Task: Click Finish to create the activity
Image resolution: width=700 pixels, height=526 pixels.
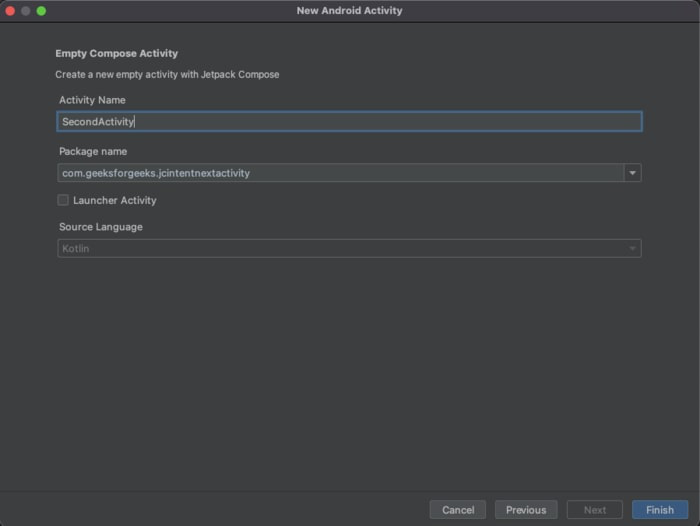Action: pos(660,510)
